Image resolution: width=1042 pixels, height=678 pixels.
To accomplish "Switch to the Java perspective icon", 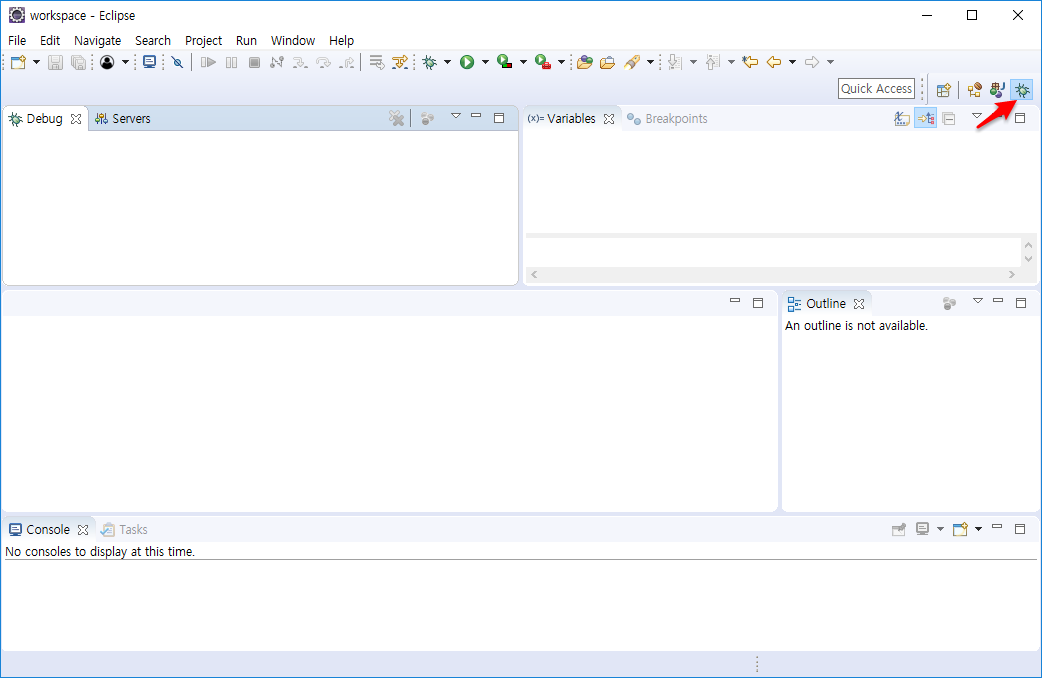I will (x=997, y=90).
